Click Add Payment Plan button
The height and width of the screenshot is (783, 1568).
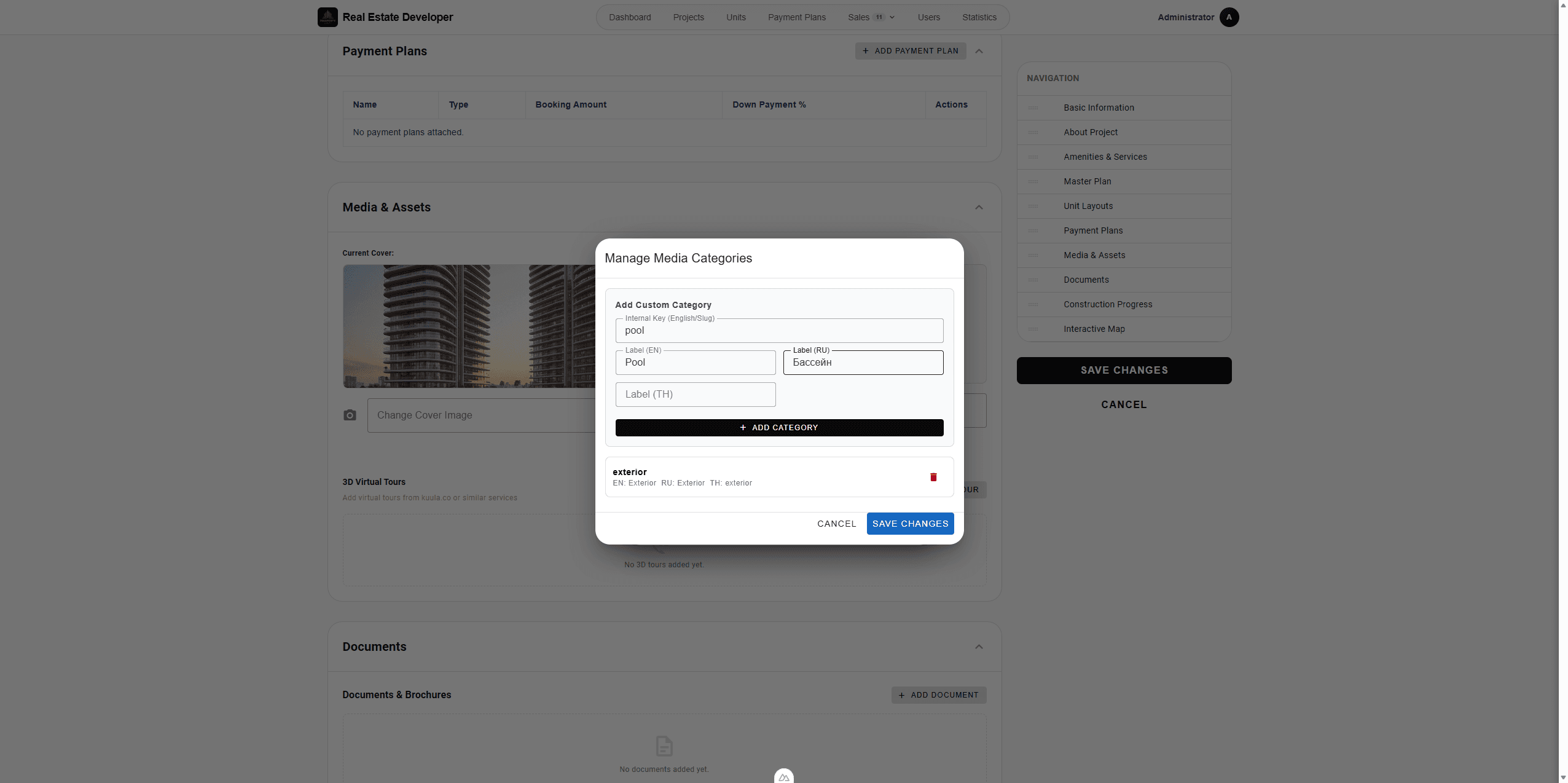(910, 51)
